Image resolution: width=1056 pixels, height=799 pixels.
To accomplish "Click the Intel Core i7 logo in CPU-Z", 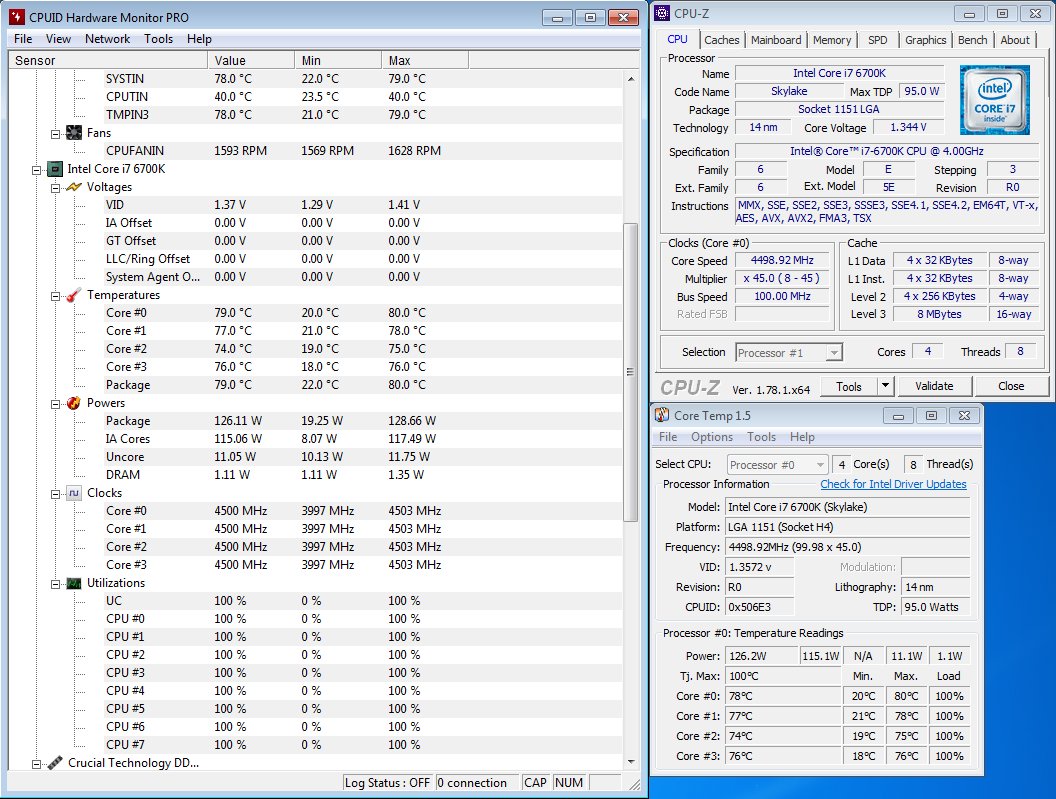I will [x=995, y=100].
